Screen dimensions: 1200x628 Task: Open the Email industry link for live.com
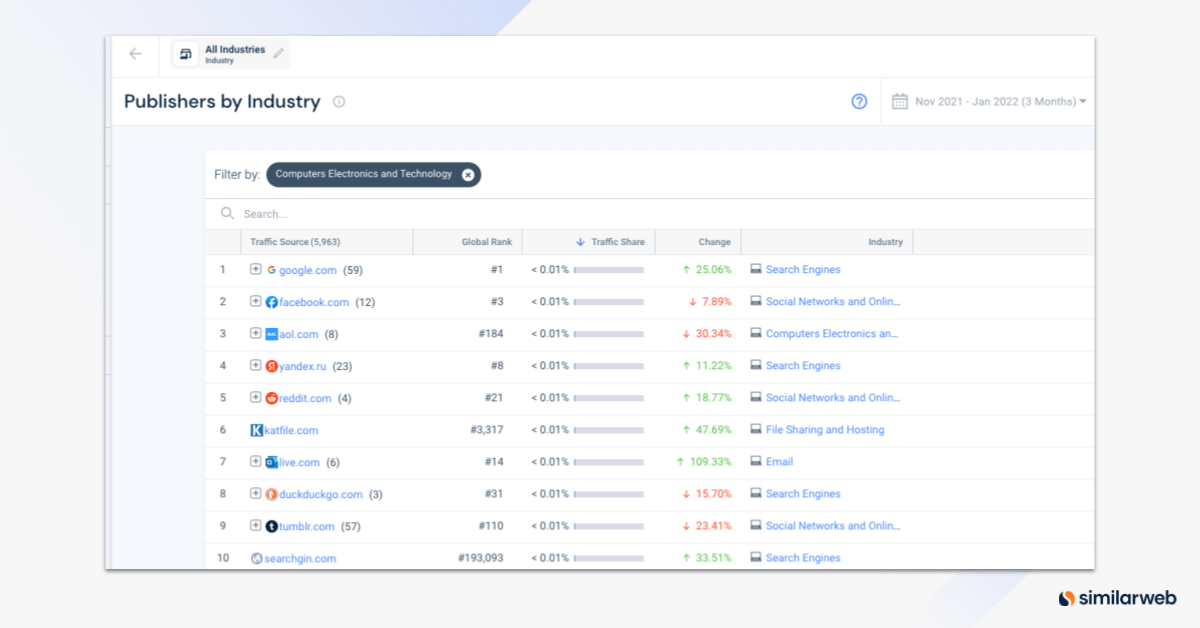coord(778,461)
